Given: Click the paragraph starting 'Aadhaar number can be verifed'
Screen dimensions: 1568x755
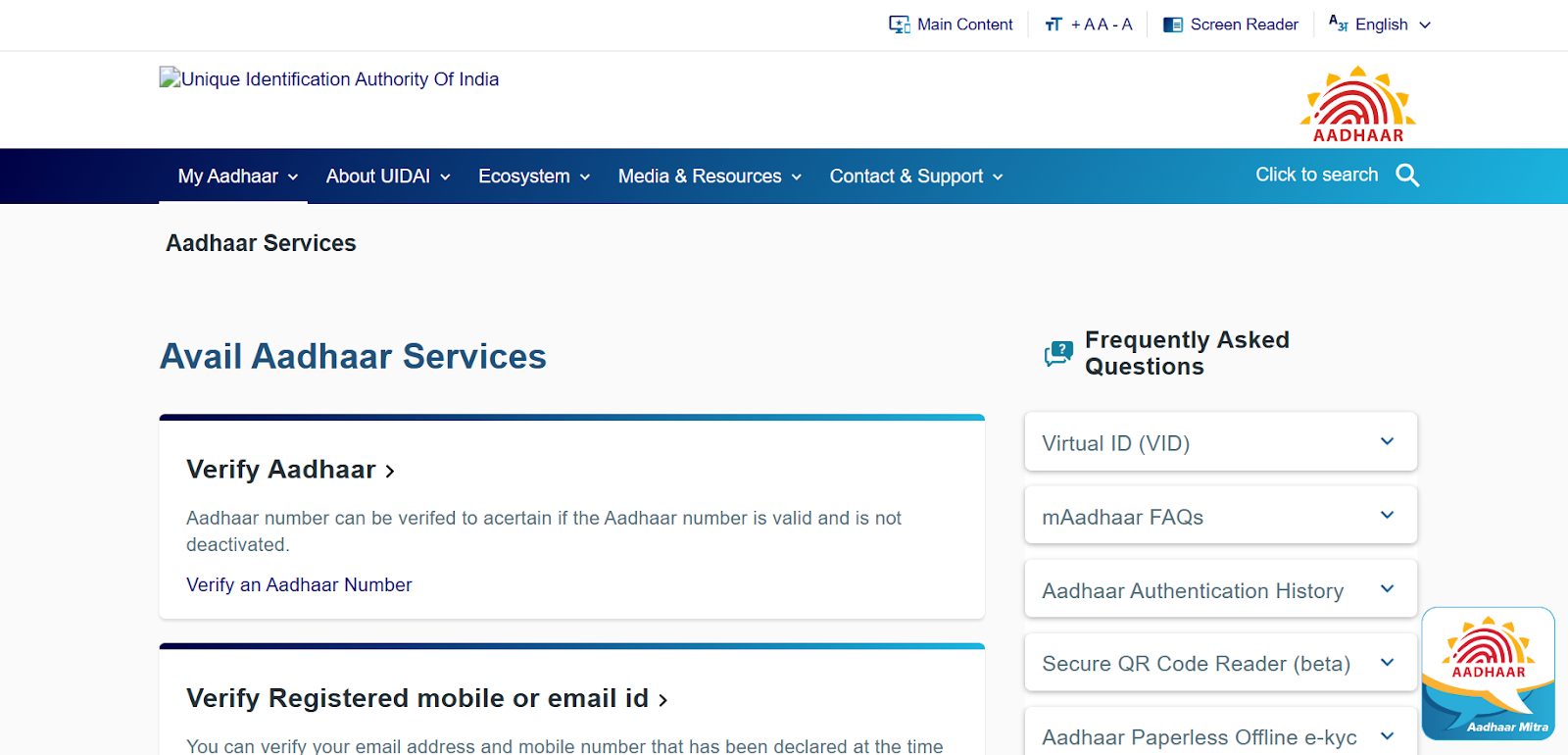Looking at the screenshot, I should pos(544,531).
